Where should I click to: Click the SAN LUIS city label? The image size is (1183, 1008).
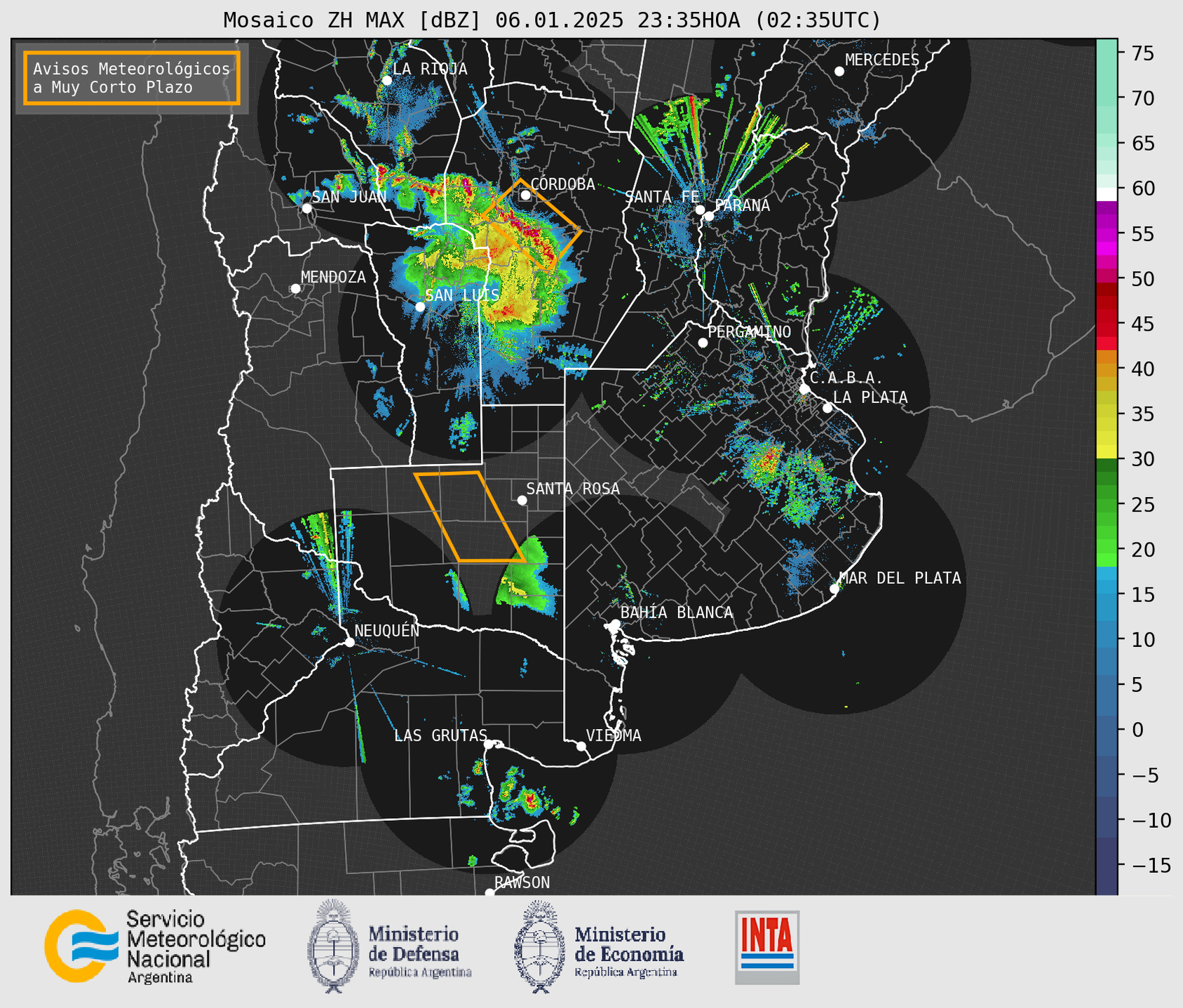pyautogui.click(x=462, y=295)
